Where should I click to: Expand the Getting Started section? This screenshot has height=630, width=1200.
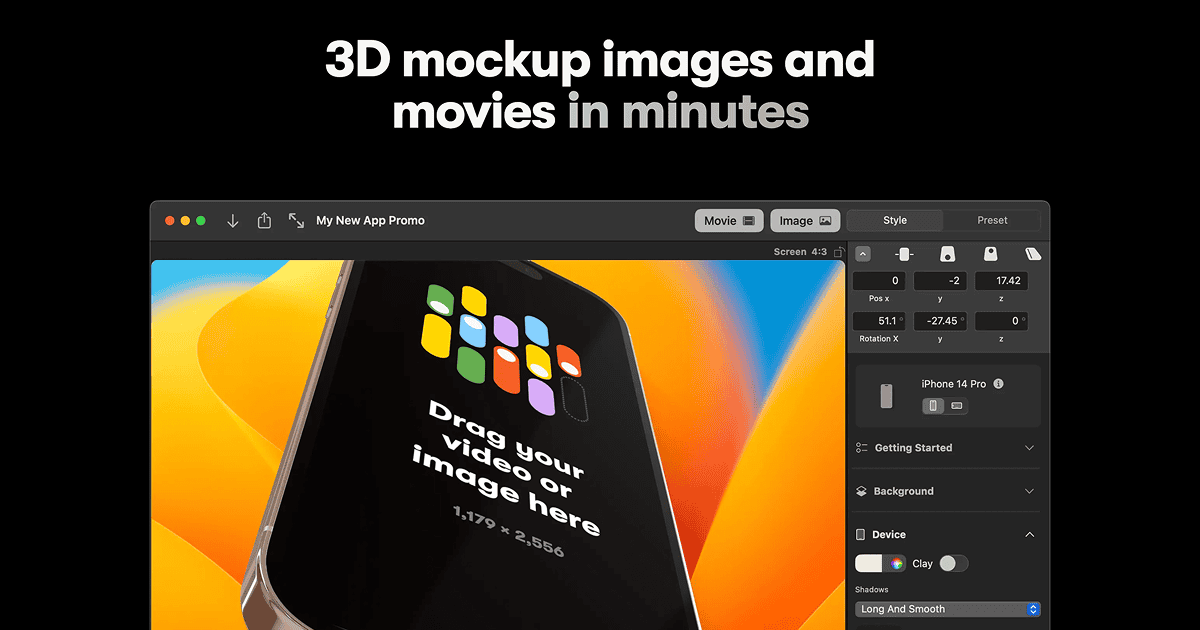pos(947,448)
